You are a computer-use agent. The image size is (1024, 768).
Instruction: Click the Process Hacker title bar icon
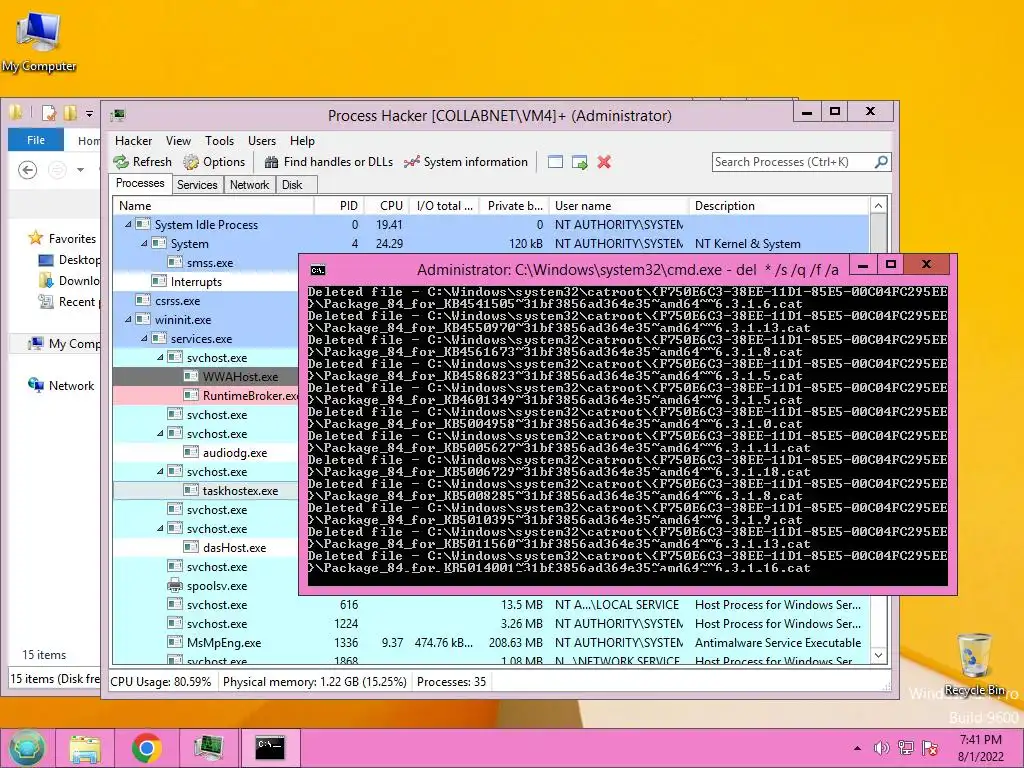tap(118, 116)
